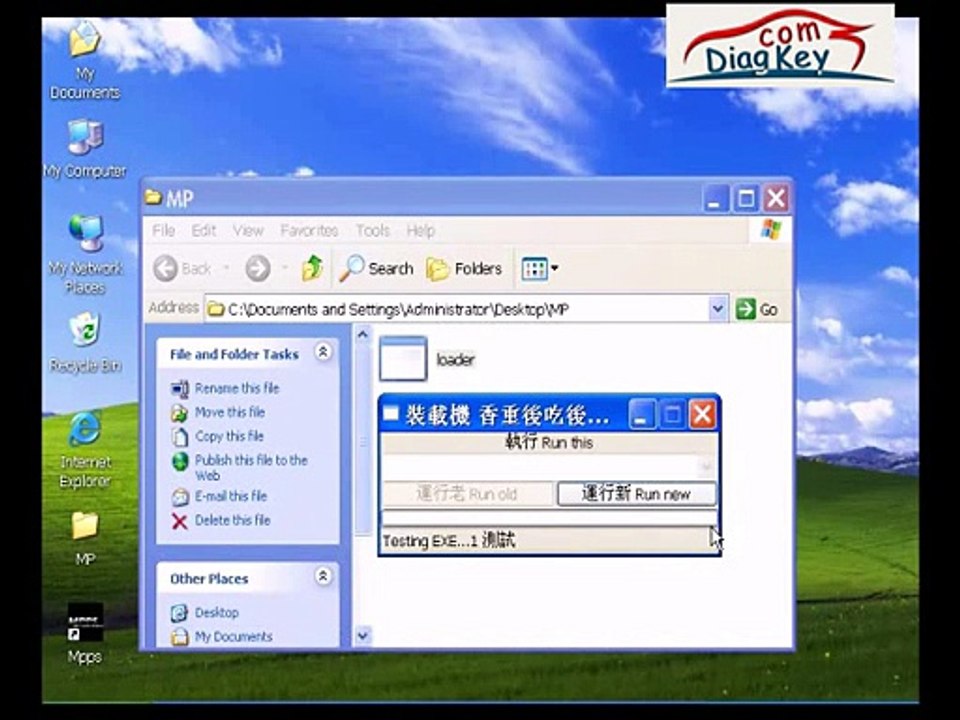The height and width of the screenshot is (720, 960).
Task: Collapse the File and Folder Tasks panel
Action: (323, 352)
